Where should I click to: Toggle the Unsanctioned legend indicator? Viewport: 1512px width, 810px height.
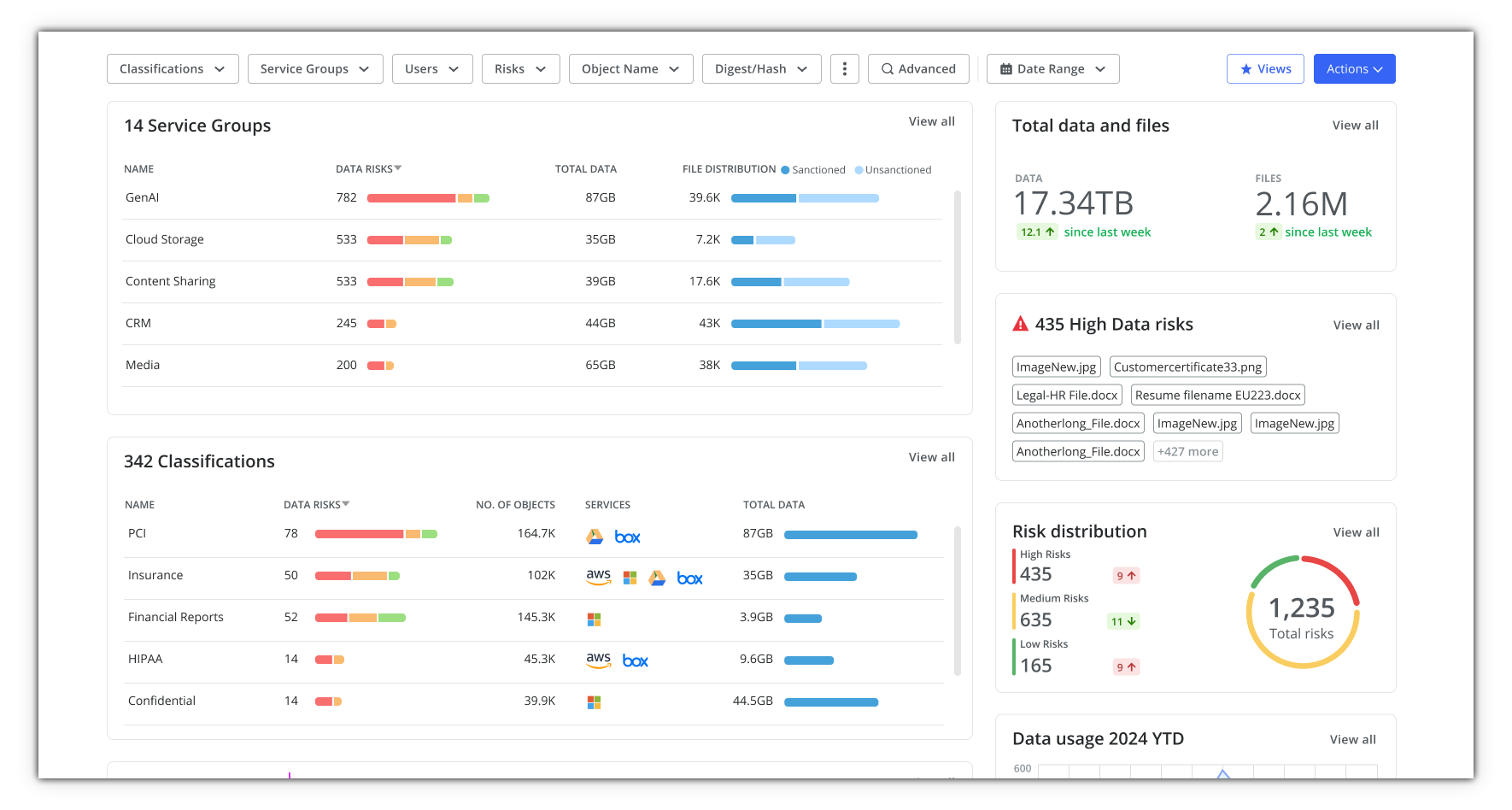coord(859,170)
